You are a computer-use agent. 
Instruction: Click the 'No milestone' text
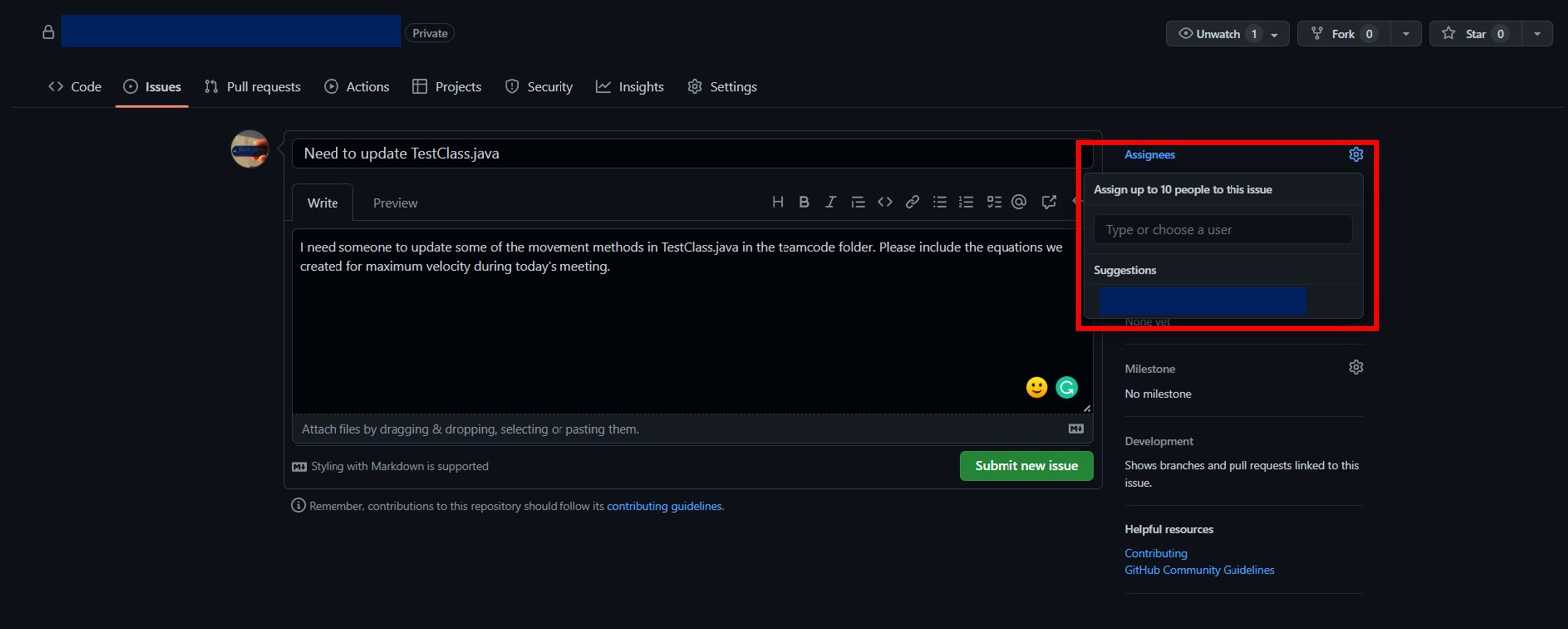(1158, 394)
